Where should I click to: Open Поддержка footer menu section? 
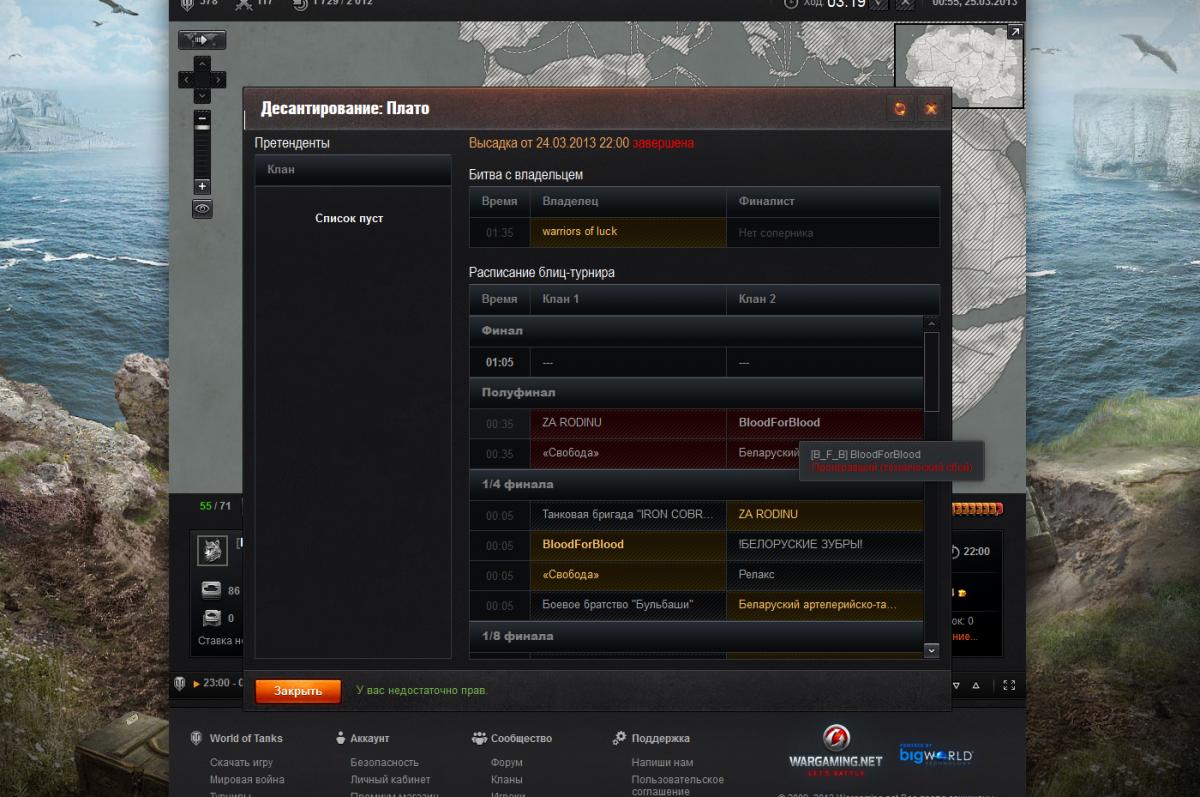coord(660,739)
